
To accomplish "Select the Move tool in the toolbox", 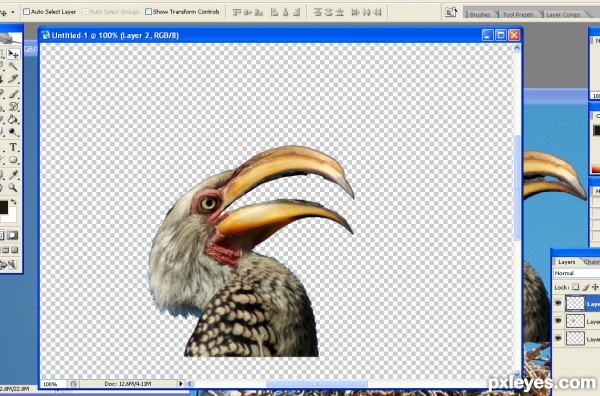I will [x=13, y=54].
